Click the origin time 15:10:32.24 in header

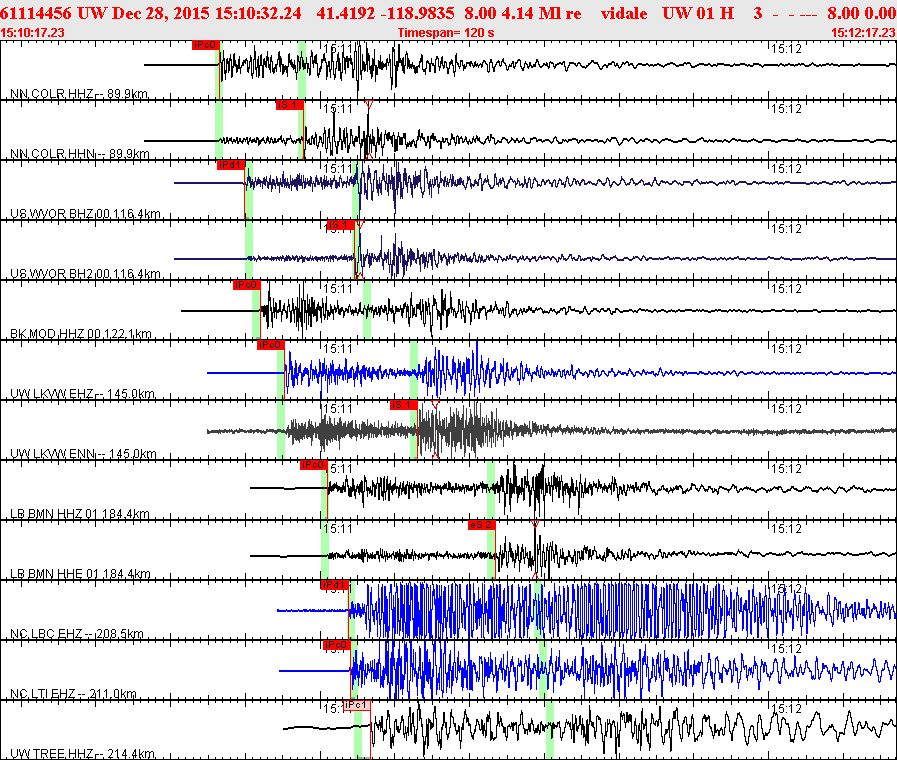[x=258, y=13]
